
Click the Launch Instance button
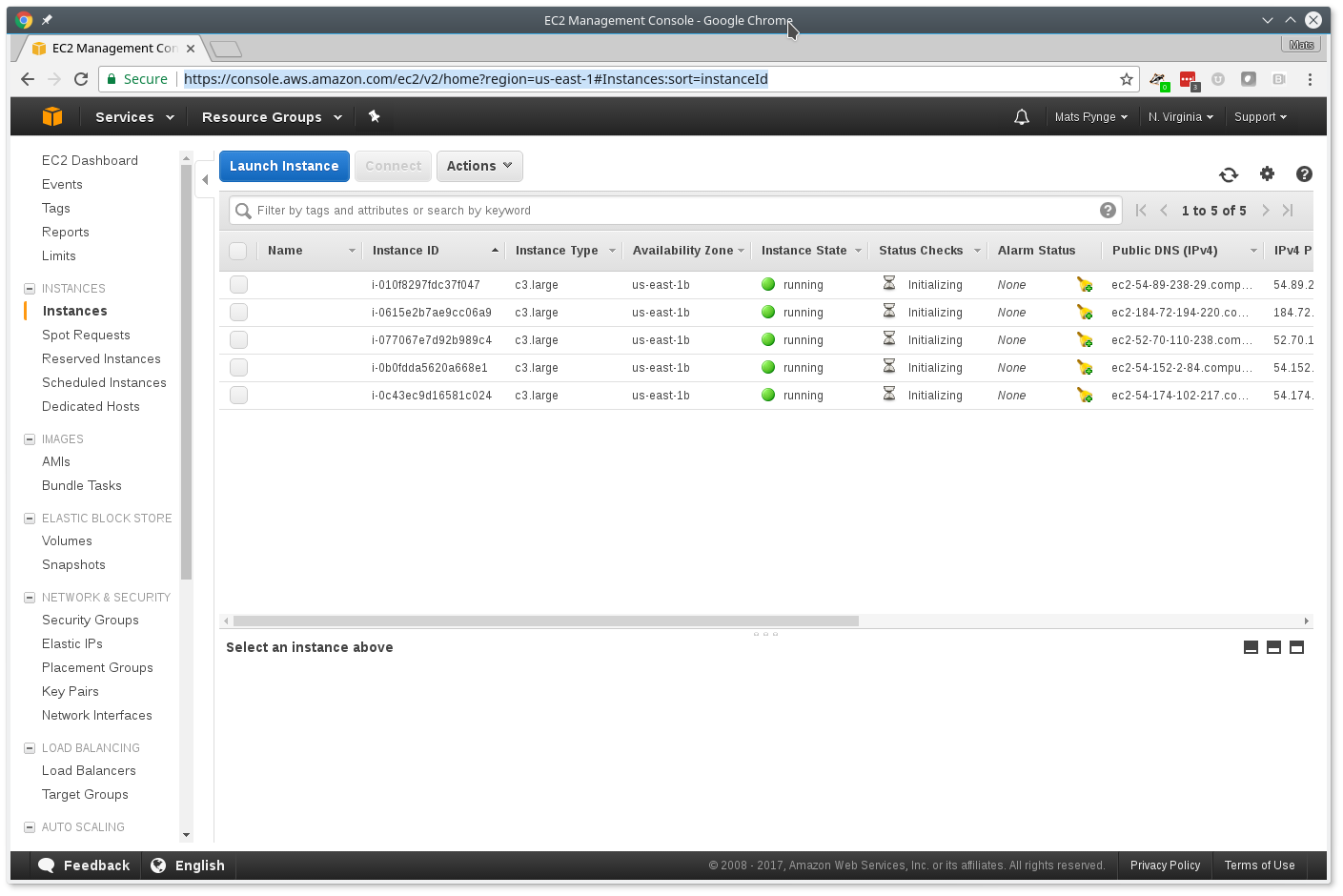(x=284, y=166)
